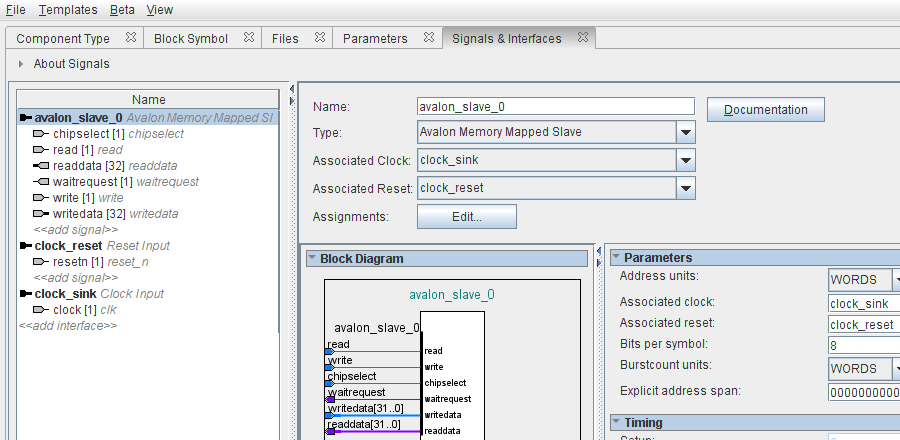
Task: Click the read signal input icon in list
Action: [41, 150]
